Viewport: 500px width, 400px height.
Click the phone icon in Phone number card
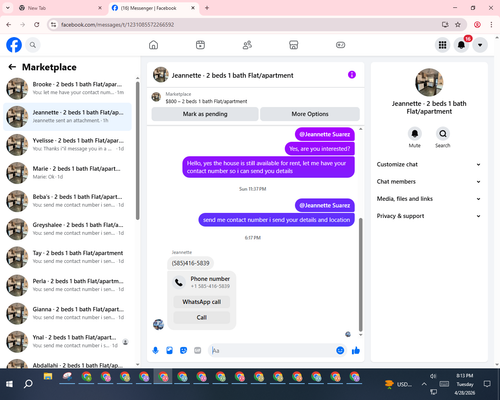[x=179, y=282]
